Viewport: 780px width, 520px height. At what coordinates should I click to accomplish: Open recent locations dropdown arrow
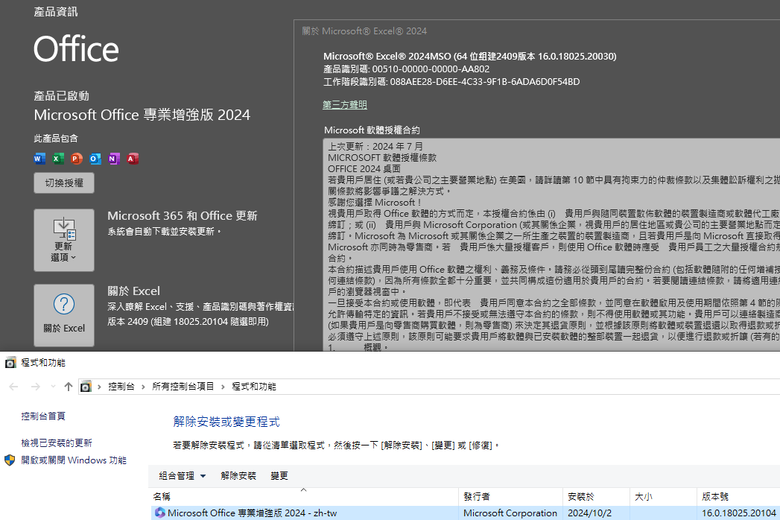tap(53, 387)
